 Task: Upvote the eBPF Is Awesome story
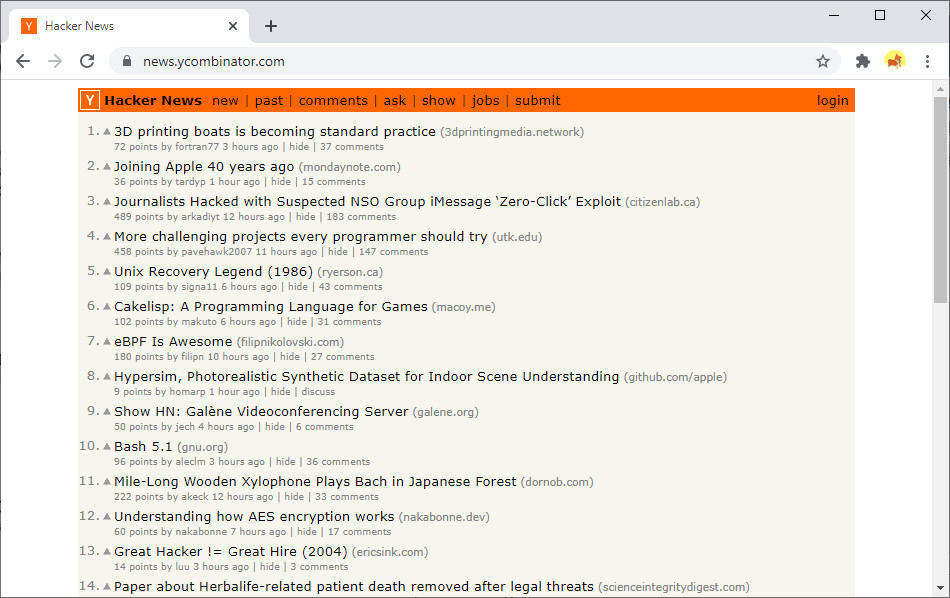pyautogui.click(x=107, y=342)
